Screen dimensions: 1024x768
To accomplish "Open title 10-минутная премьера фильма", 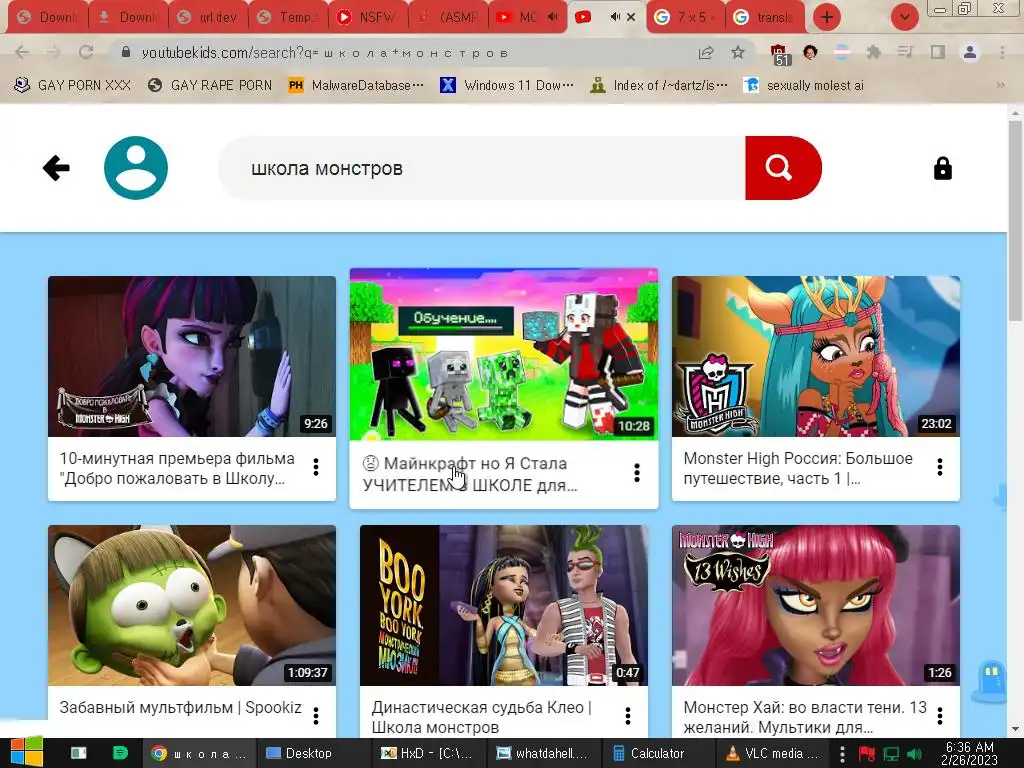I will point(177,468).
